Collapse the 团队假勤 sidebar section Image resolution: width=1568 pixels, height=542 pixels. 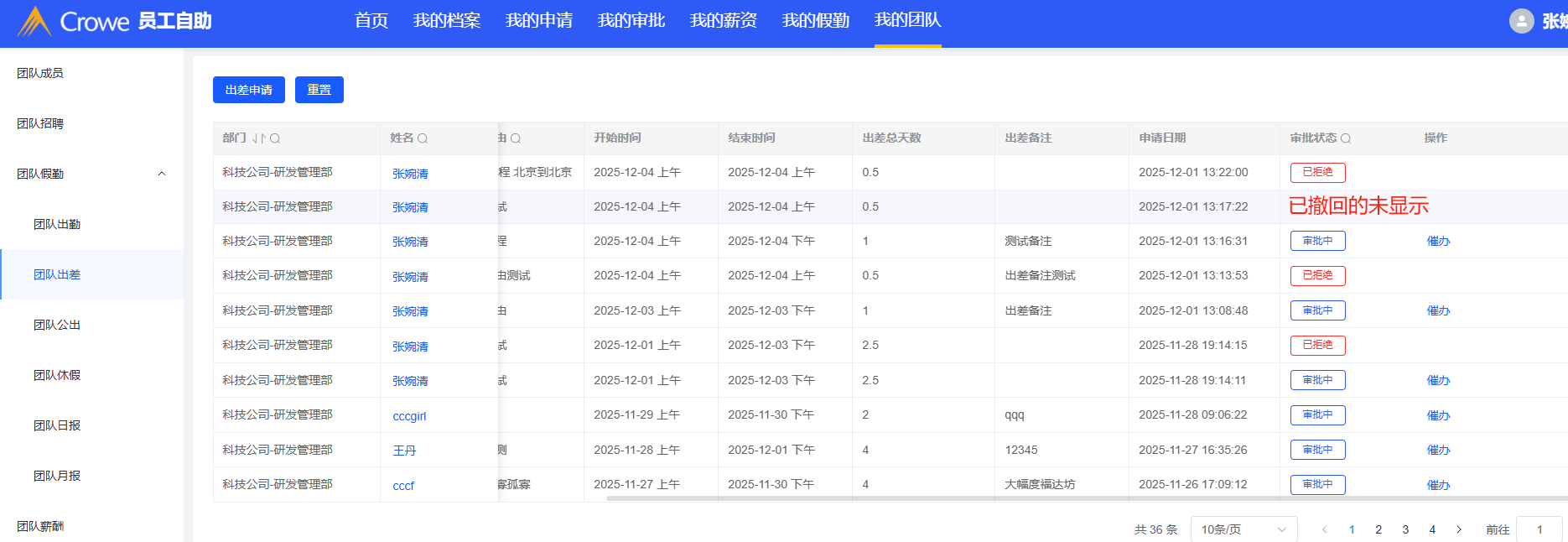coord(162,174)
